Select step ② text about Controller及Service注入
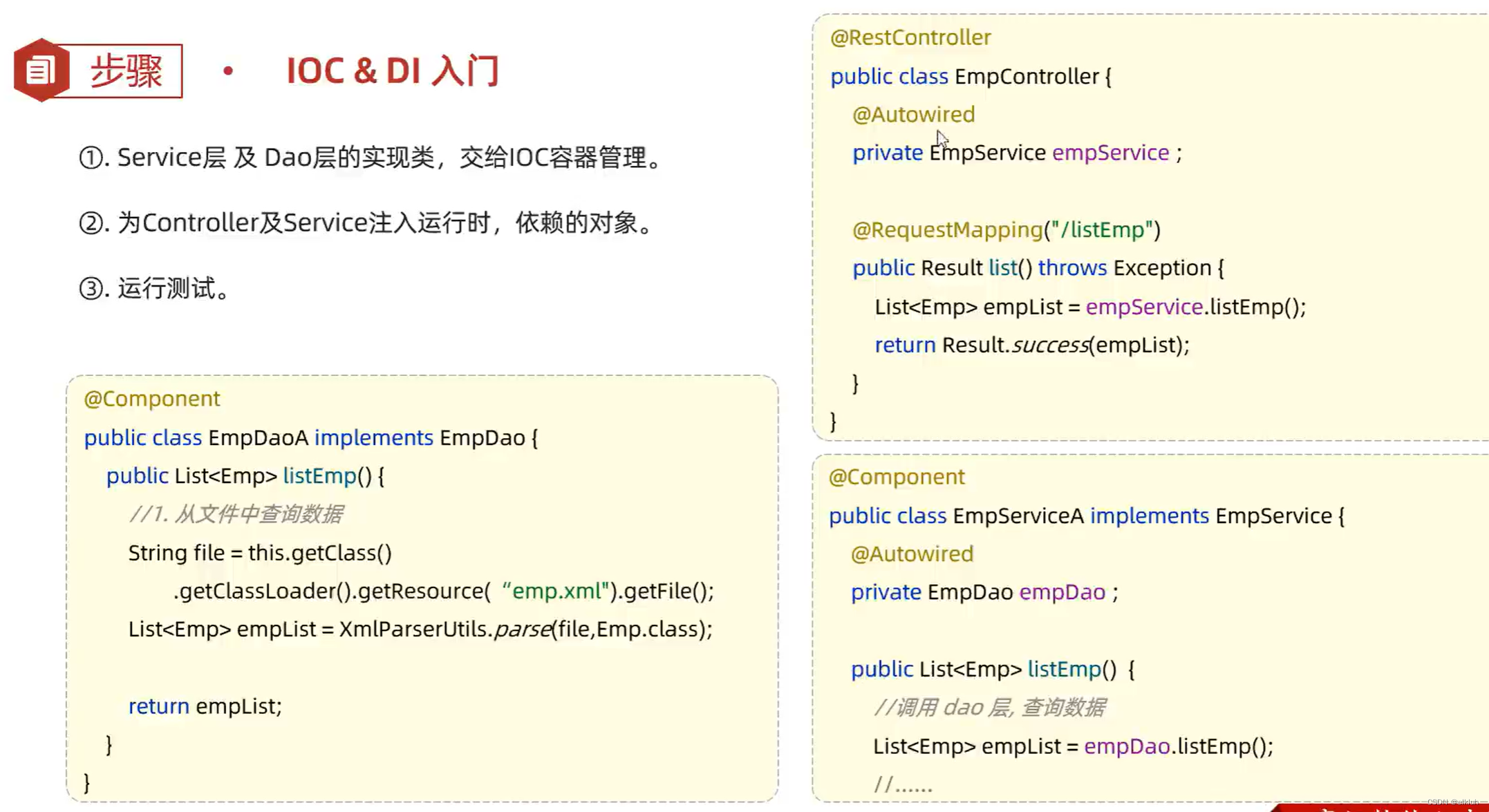 click(x=366, y=223)
